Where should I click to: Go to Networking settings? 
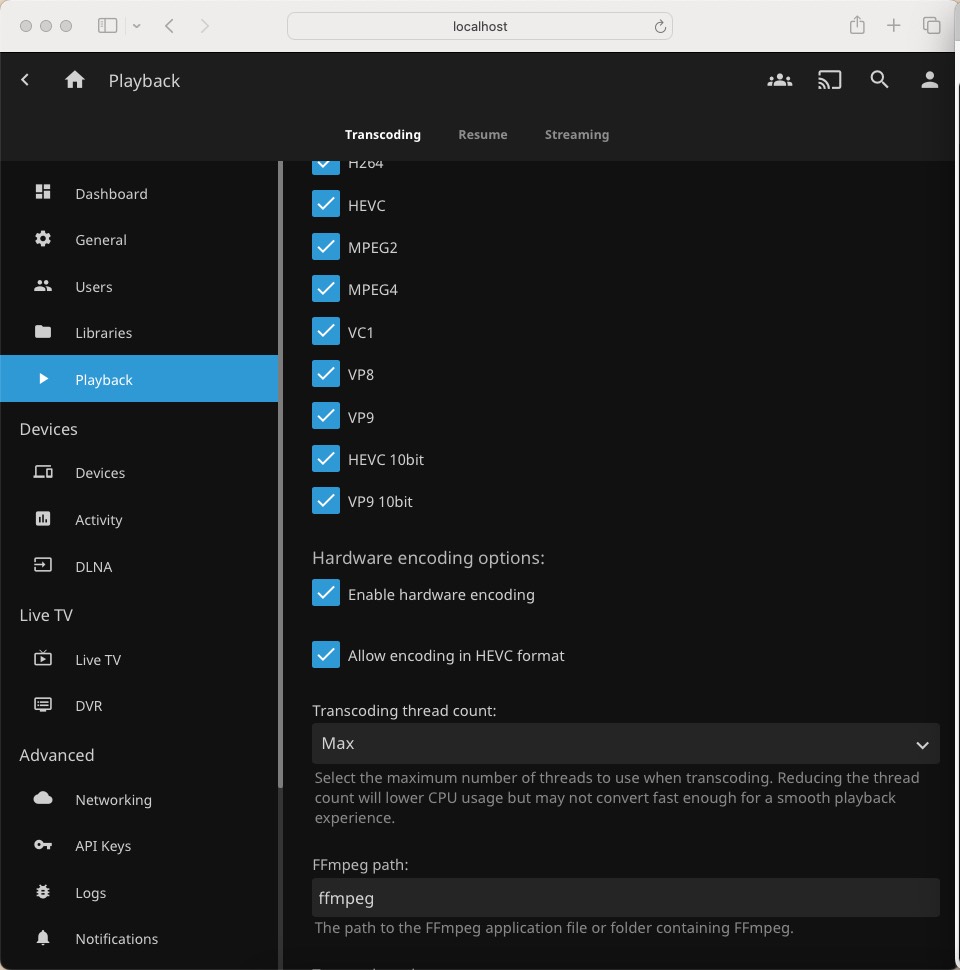[113, 800]
